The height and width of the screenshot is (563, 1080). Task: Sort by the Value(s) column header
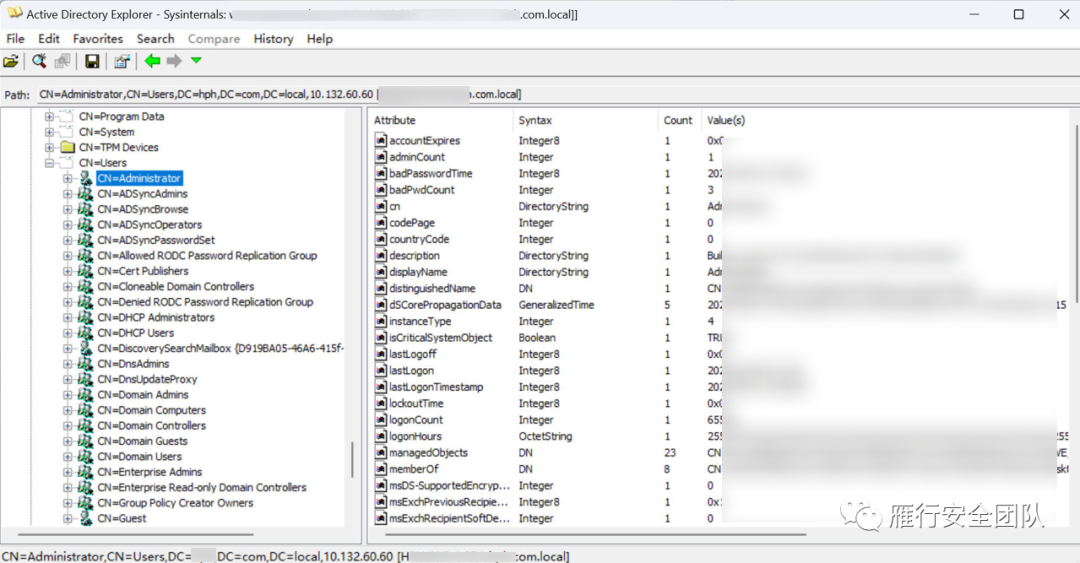tap(884, 120)
